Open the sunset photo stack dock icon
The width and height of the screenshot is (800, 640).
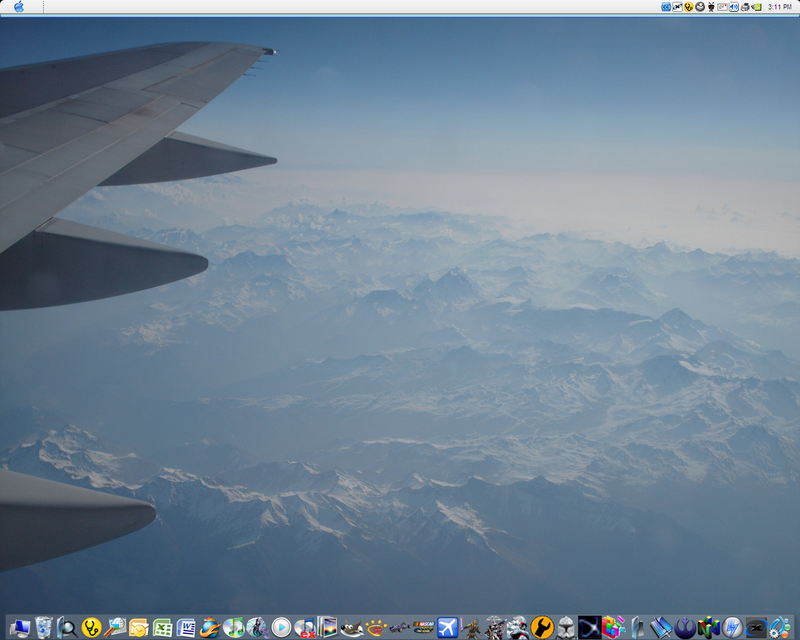coord(328,627)
